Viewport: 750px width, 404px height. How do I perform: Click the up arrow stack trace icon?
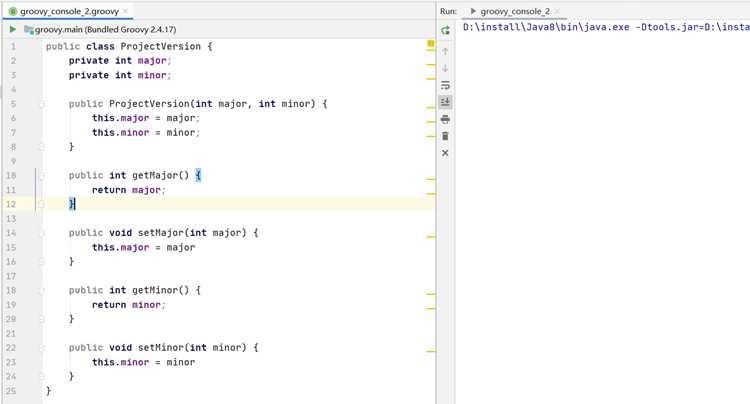point(445,51)
